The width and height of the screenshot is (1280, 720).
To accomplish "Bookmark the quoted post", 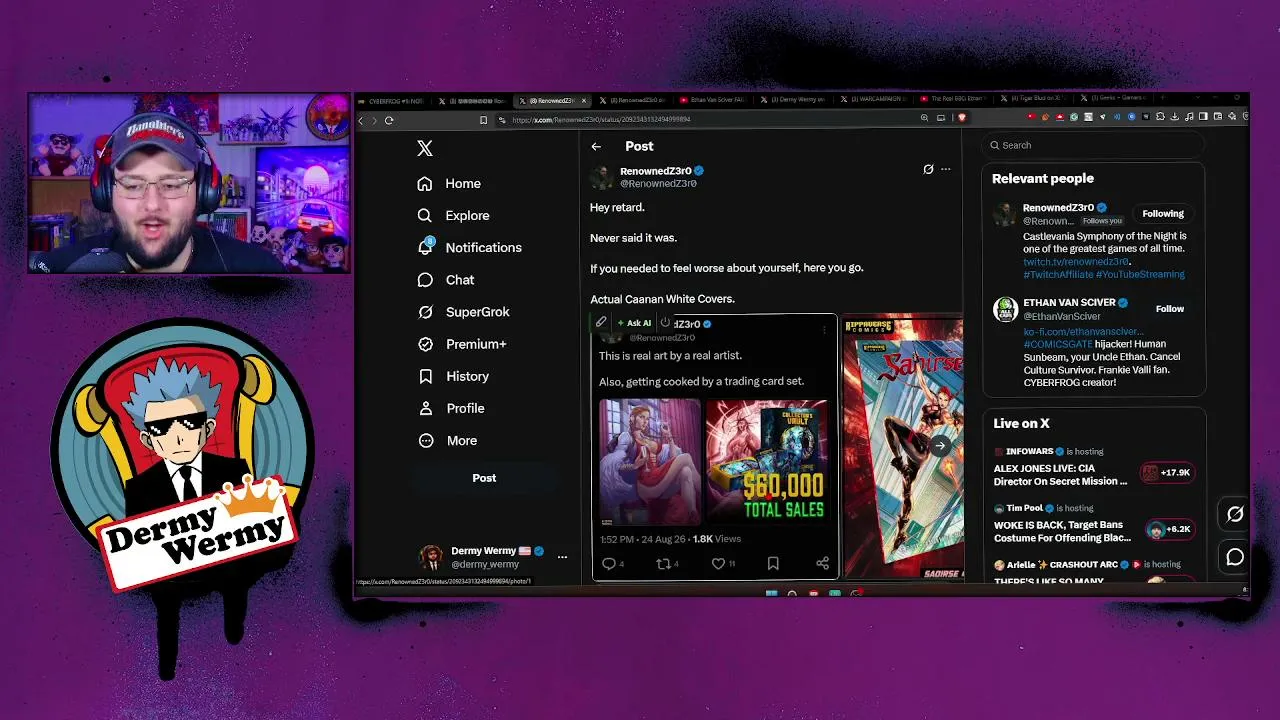I will (x=773, y=564).
